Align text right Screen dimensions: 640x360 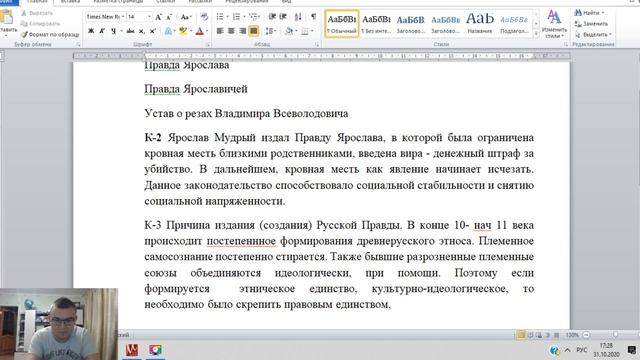pyautogui.click(x=242, y=31)
